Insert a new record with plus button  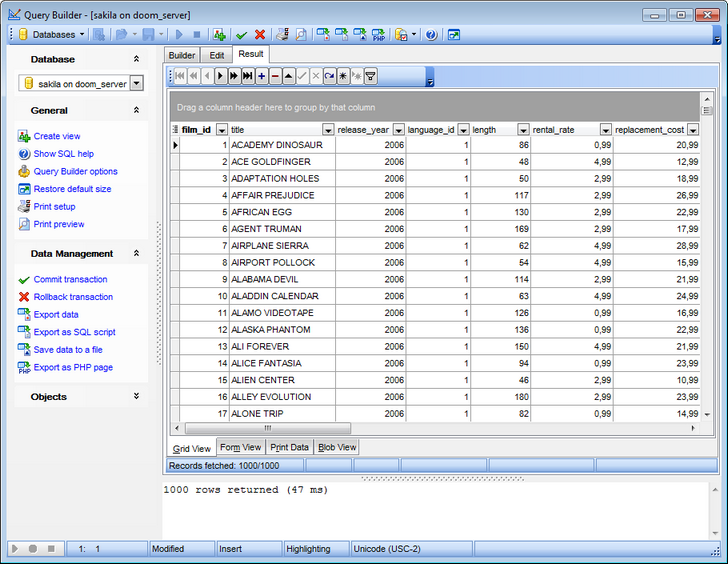pyautogui.click(x=261, y=76)
